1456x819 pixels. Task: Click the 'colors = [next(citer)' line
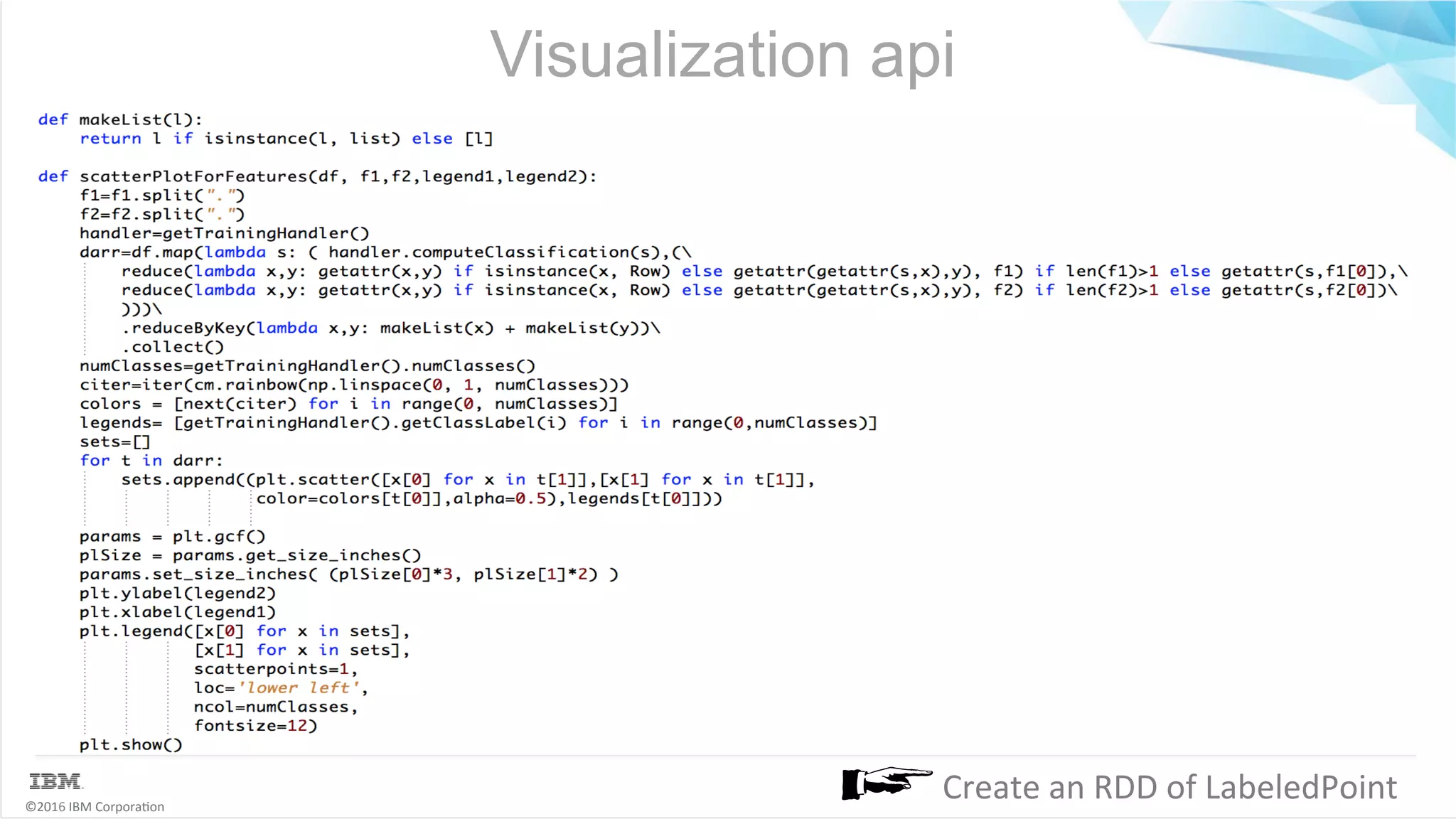click(x=349, y=404)
